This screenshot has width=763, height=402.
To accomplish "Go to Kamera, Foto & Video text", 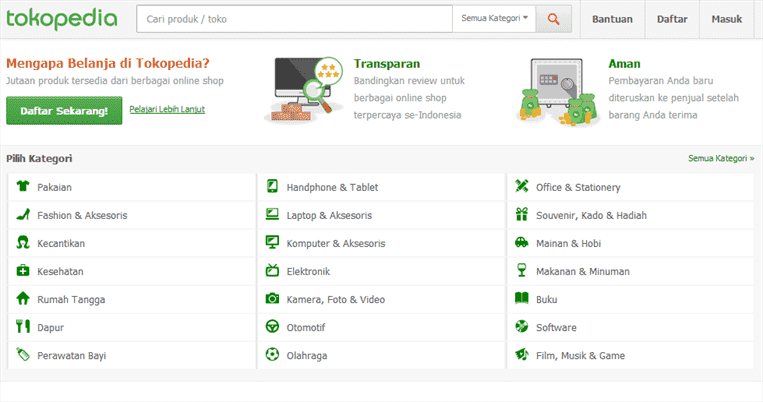I will point(336,300).
